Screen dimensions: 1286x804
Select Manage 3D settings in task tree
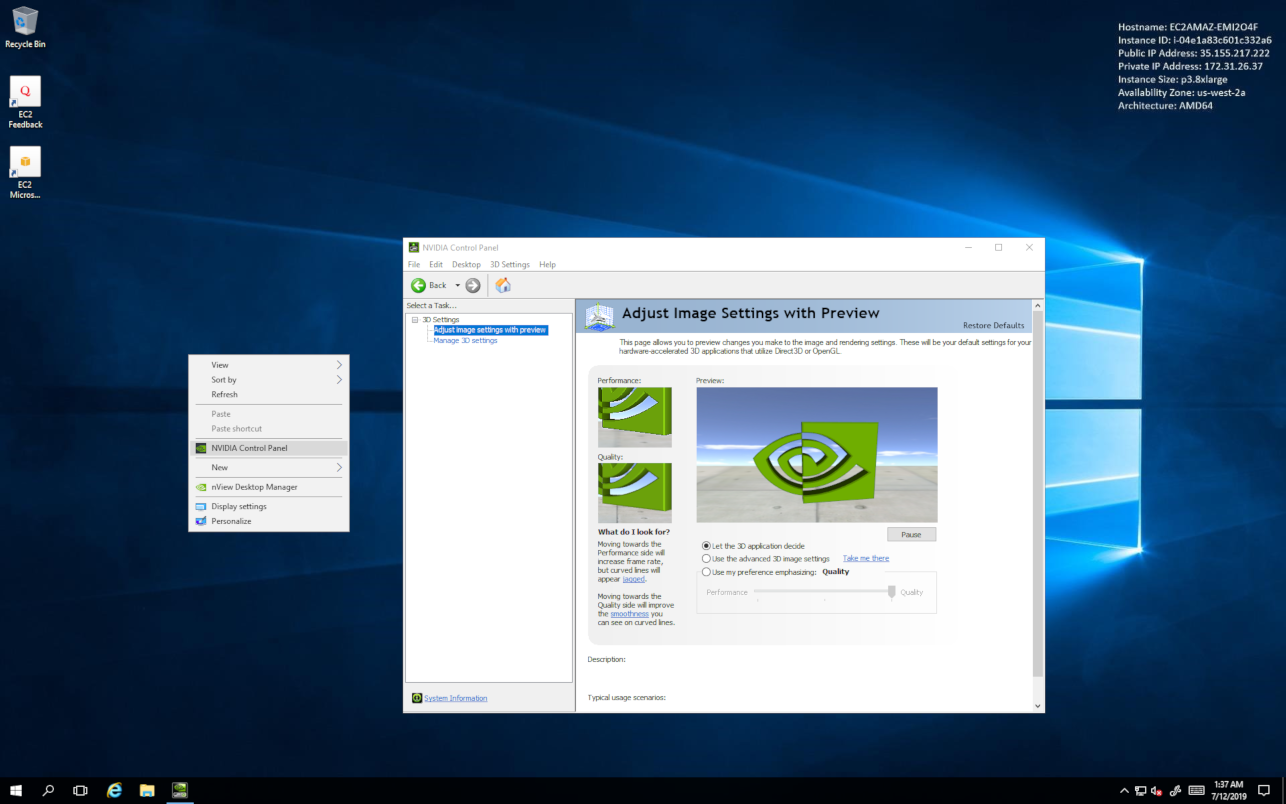pos(464,340)
